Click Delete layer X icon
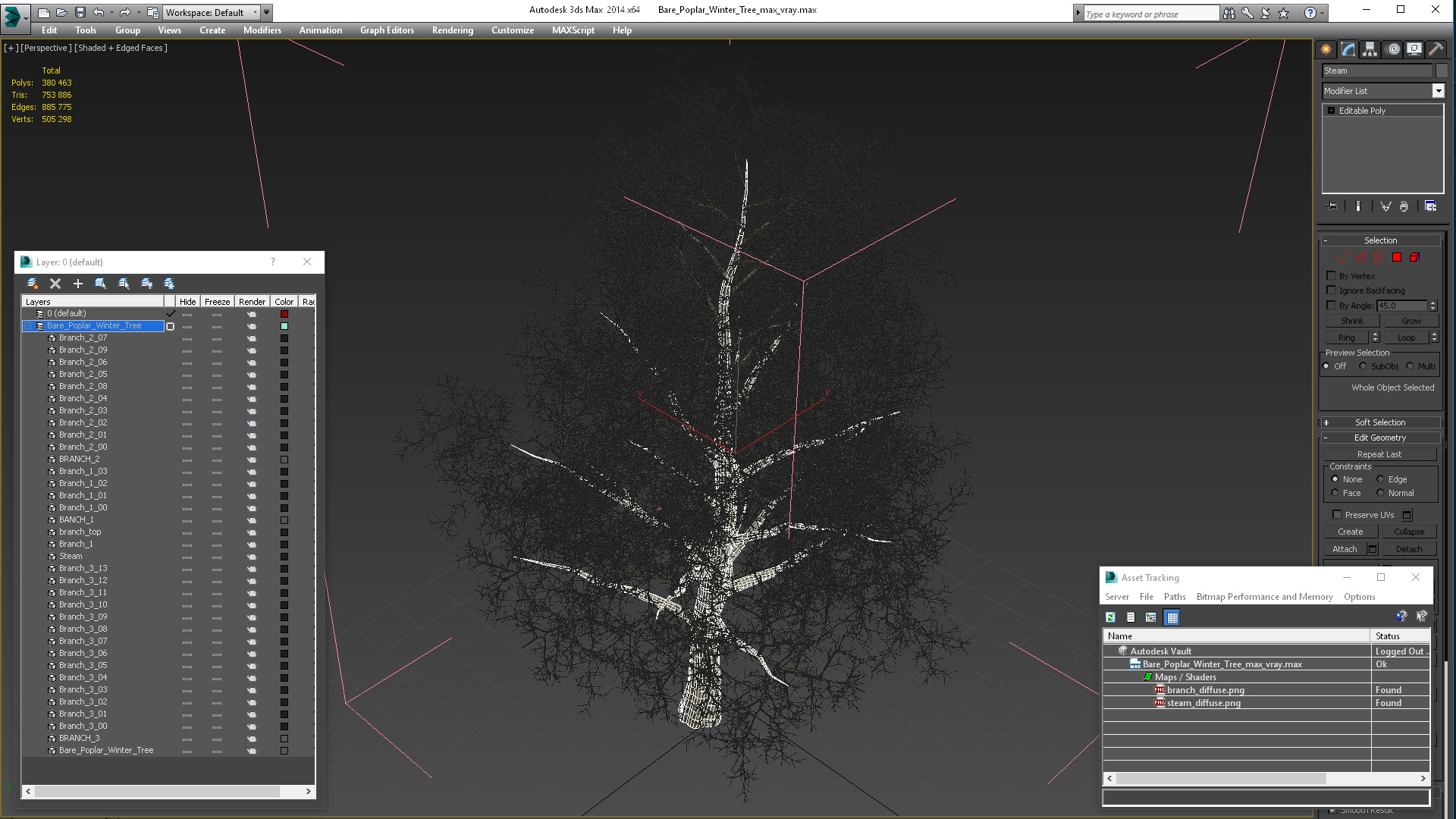Image resolution: width=1456 pixels, height=819 pixels. [x=55, y=284]
